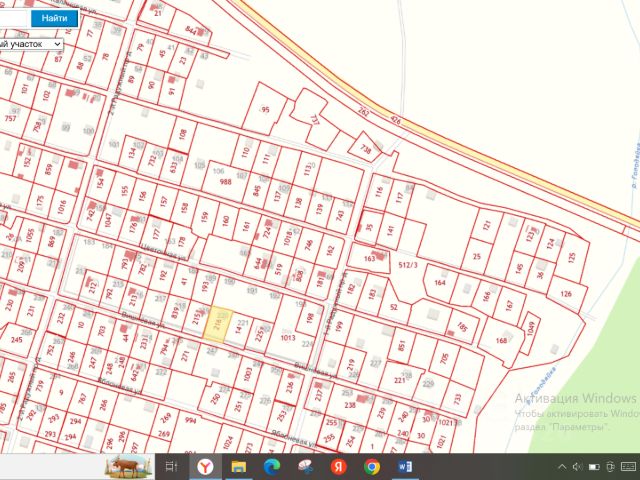Select parcel 859 on the map

49,169
